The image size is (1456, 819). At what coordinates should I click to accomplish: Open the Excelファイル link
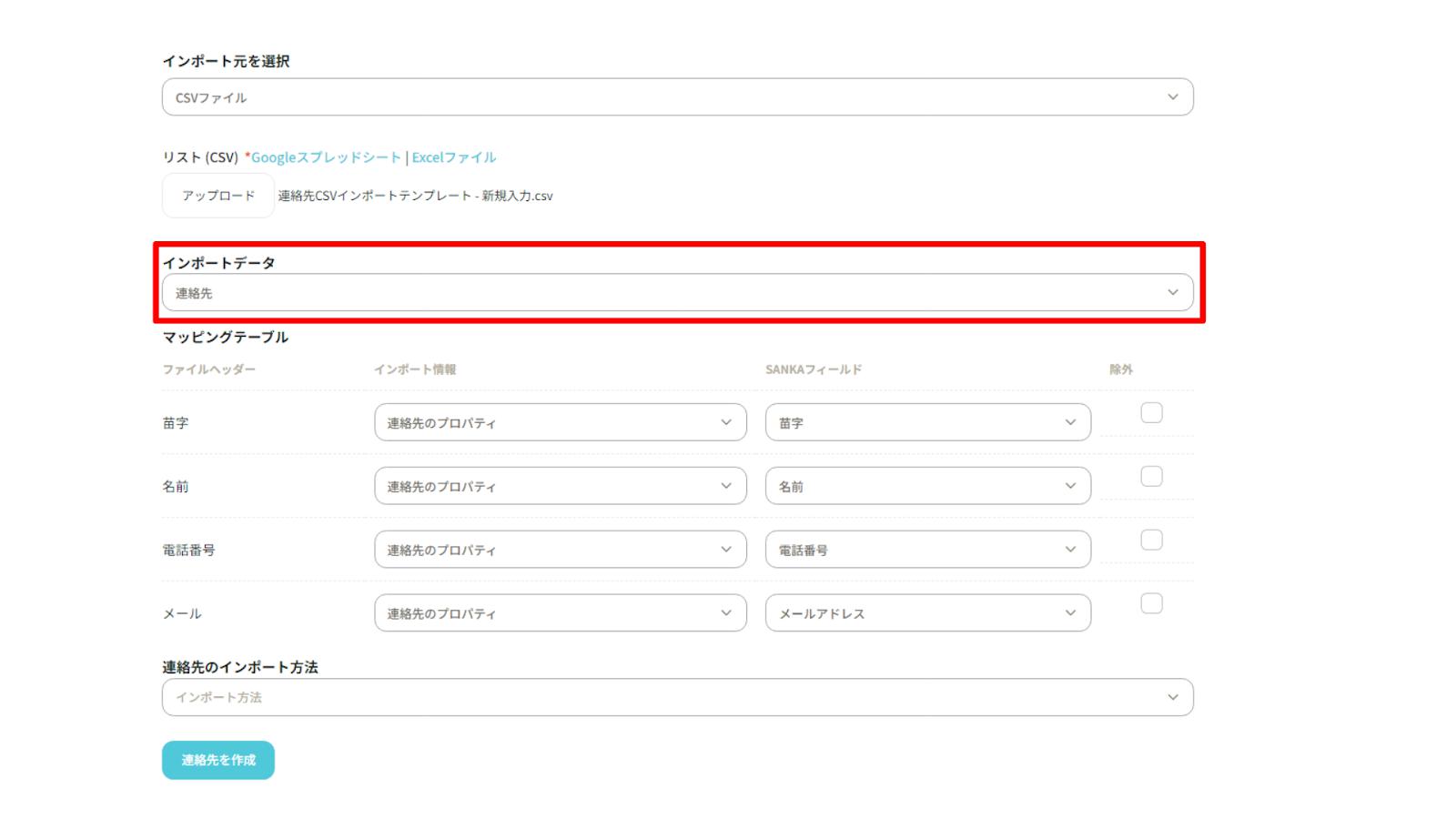454,157
